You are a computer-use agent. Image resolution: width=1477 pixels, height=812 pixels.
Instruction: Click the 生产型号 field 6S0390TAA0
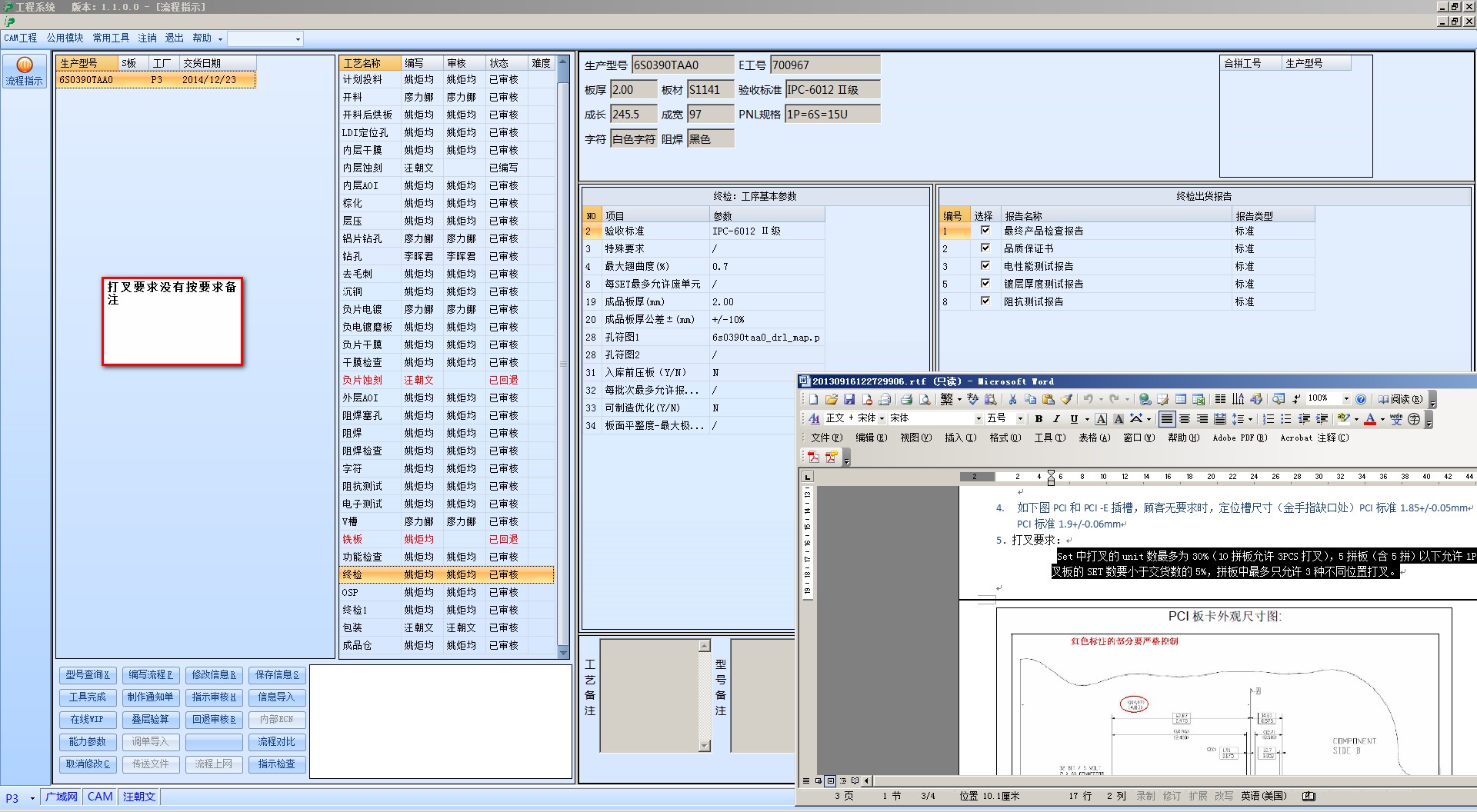click(682, 65)
